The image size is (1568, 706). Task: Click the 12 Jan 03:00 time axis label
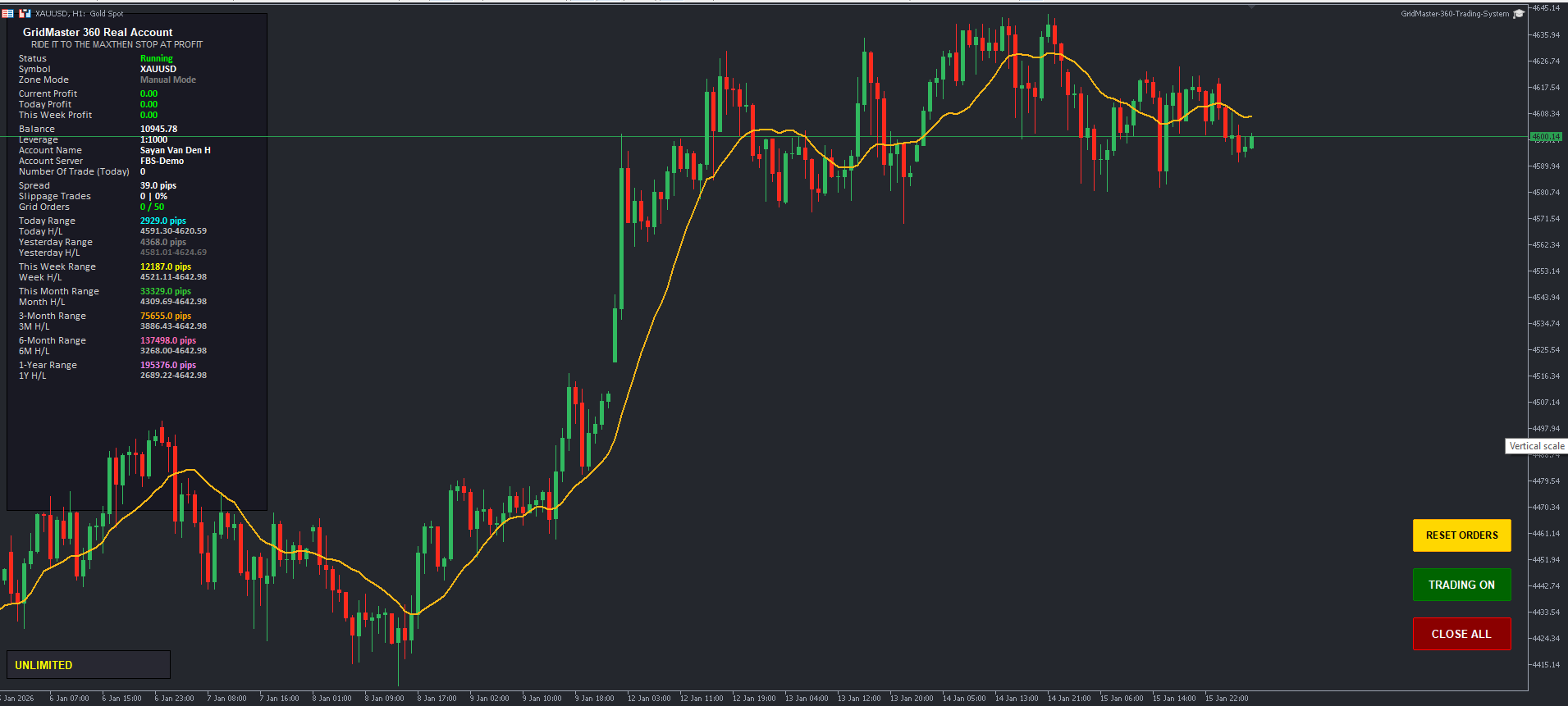coord(649,699)
